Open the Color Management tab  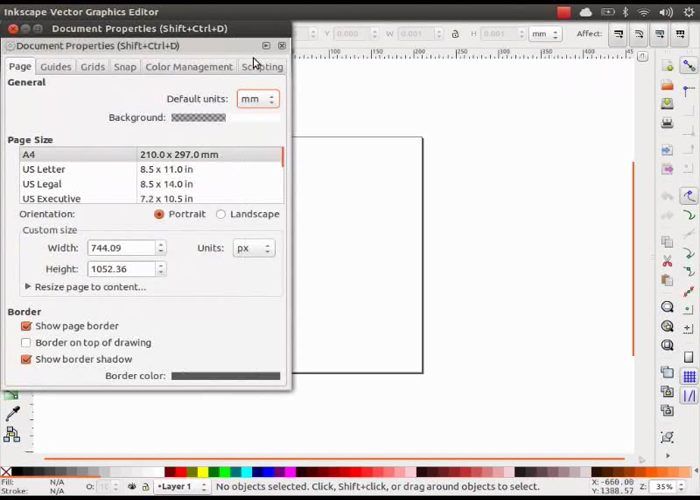click(188, 67)
